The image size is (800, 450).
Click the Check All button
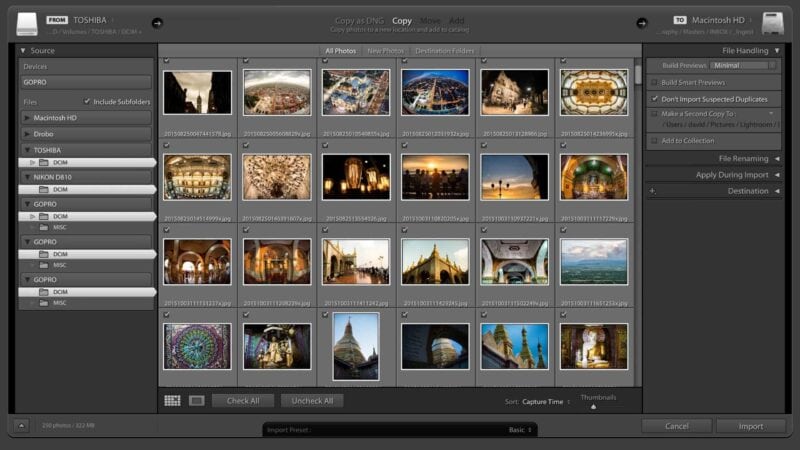243,401
